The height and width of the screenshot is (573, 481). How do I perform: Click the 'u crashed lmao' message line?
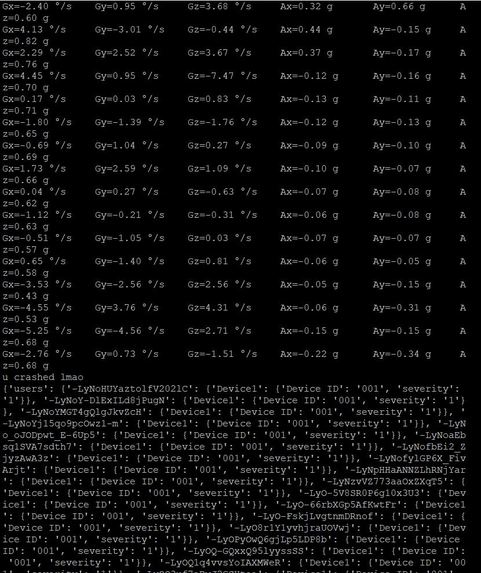coord(43,377)
